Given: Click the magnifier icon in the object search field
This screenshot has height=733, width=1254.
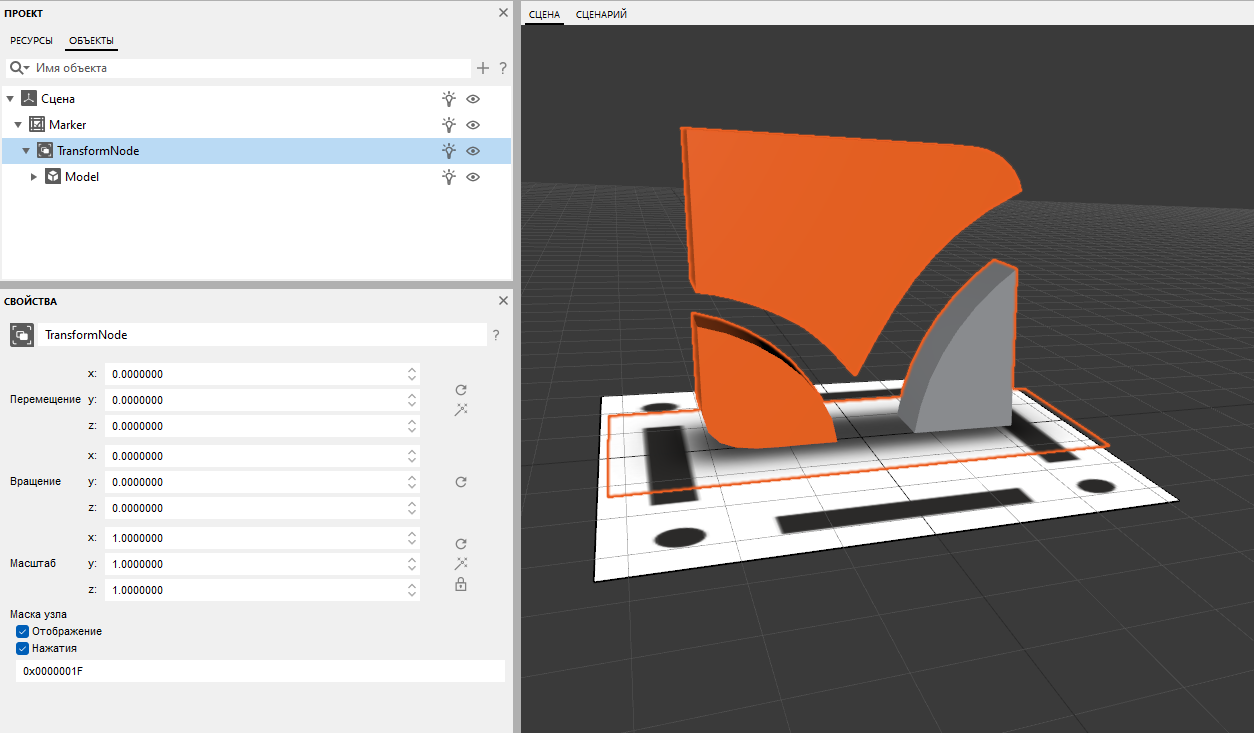Looking at the screenshot, I should click(x=16, y=67).
